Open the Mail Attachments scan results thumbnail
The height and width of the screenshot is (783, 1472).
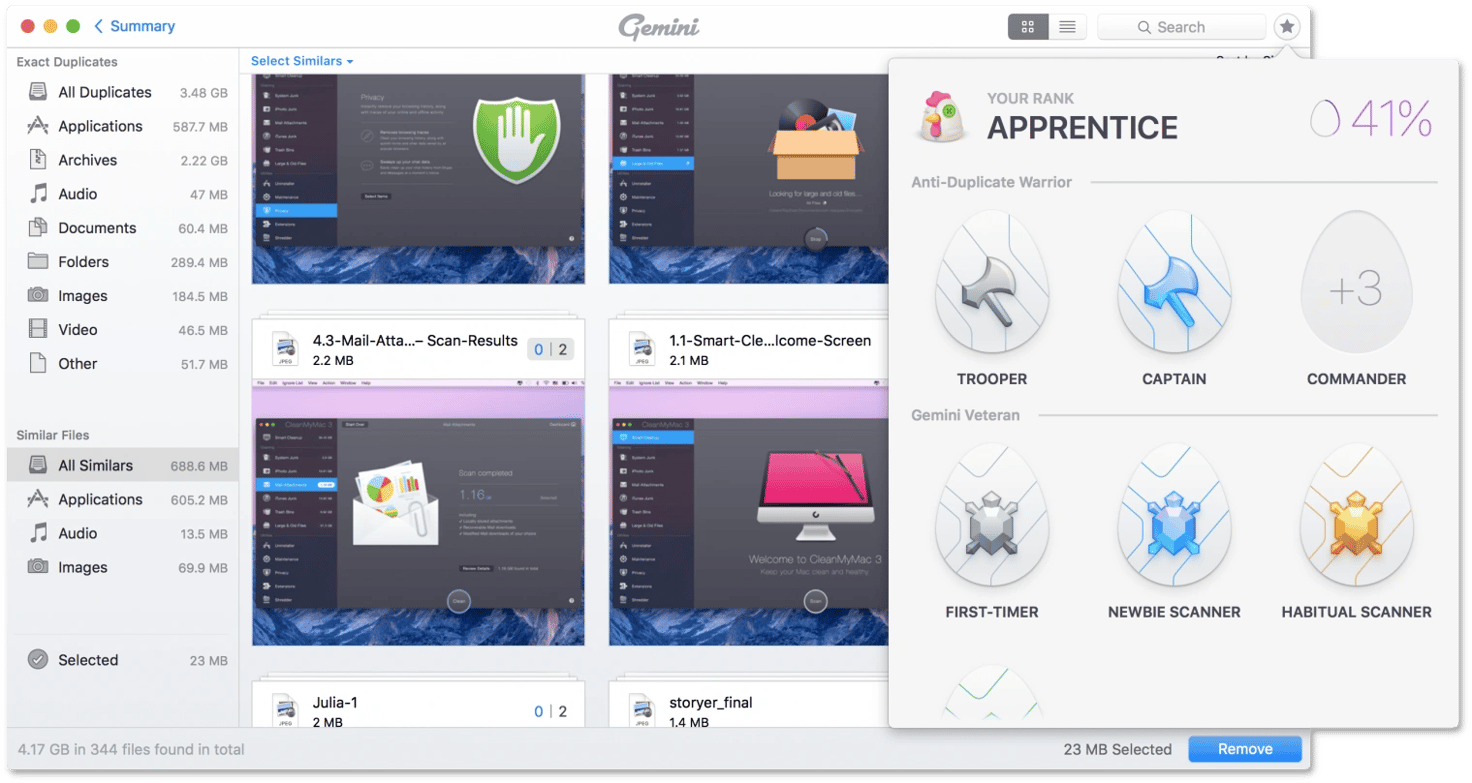click(418, 512)
